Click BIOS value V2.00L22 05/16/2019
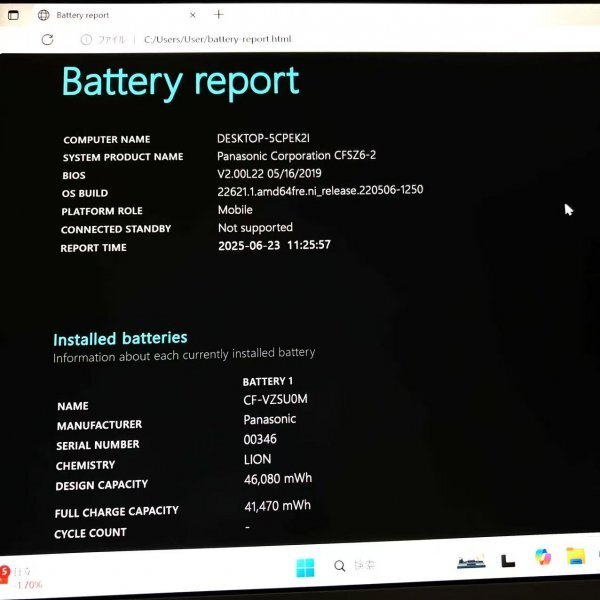 tap(269, 174)
